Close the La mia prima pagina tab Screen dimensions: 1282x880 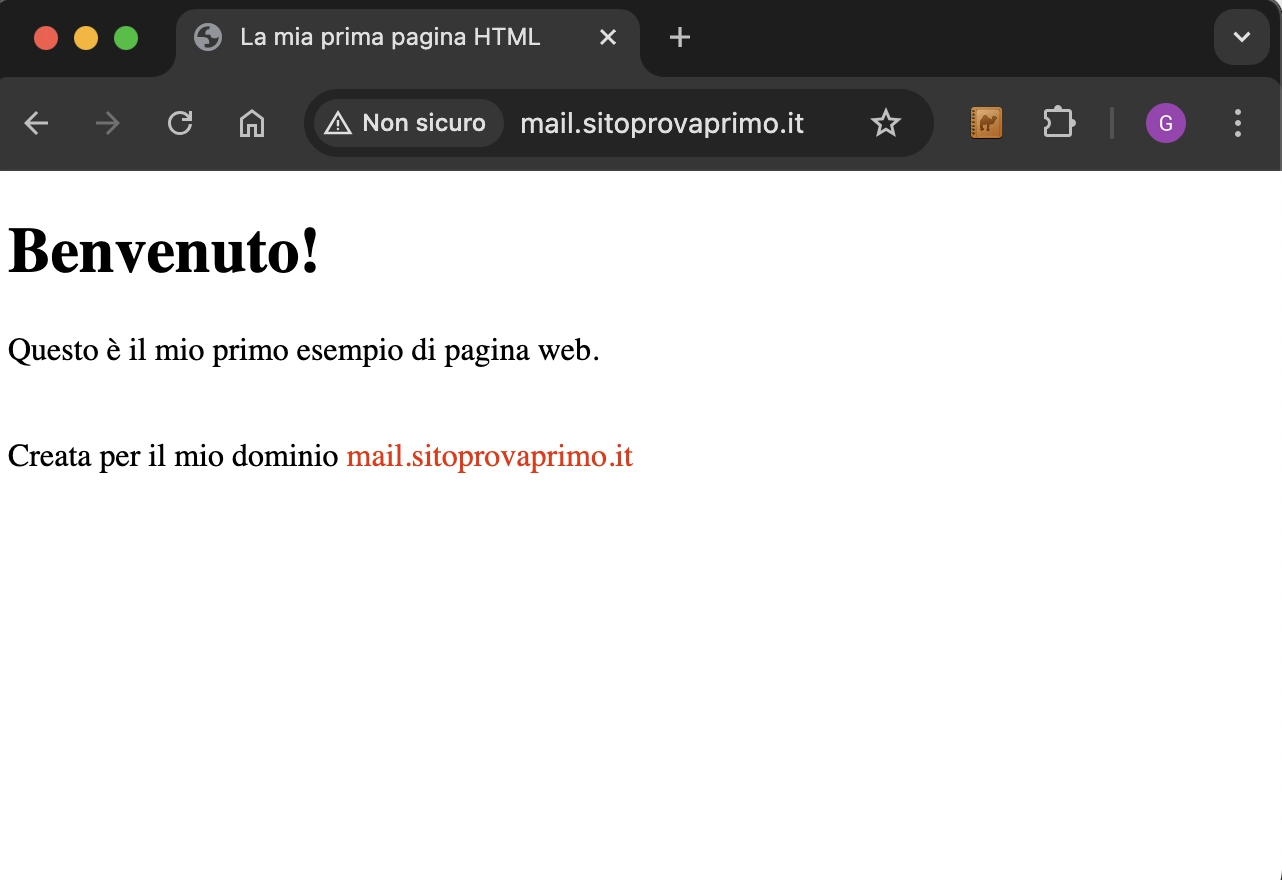[608, 38]
